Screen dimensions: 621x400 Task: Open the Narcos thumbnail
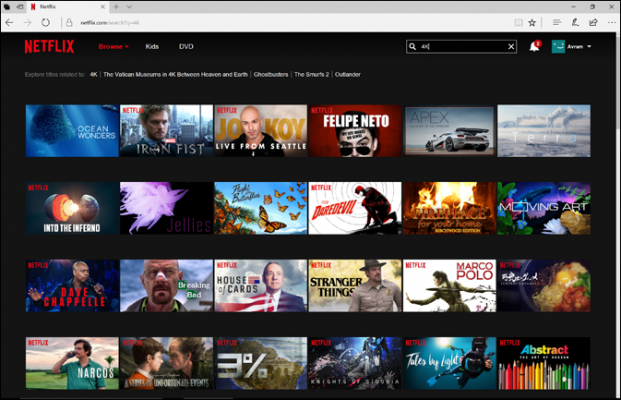(72, 363)
